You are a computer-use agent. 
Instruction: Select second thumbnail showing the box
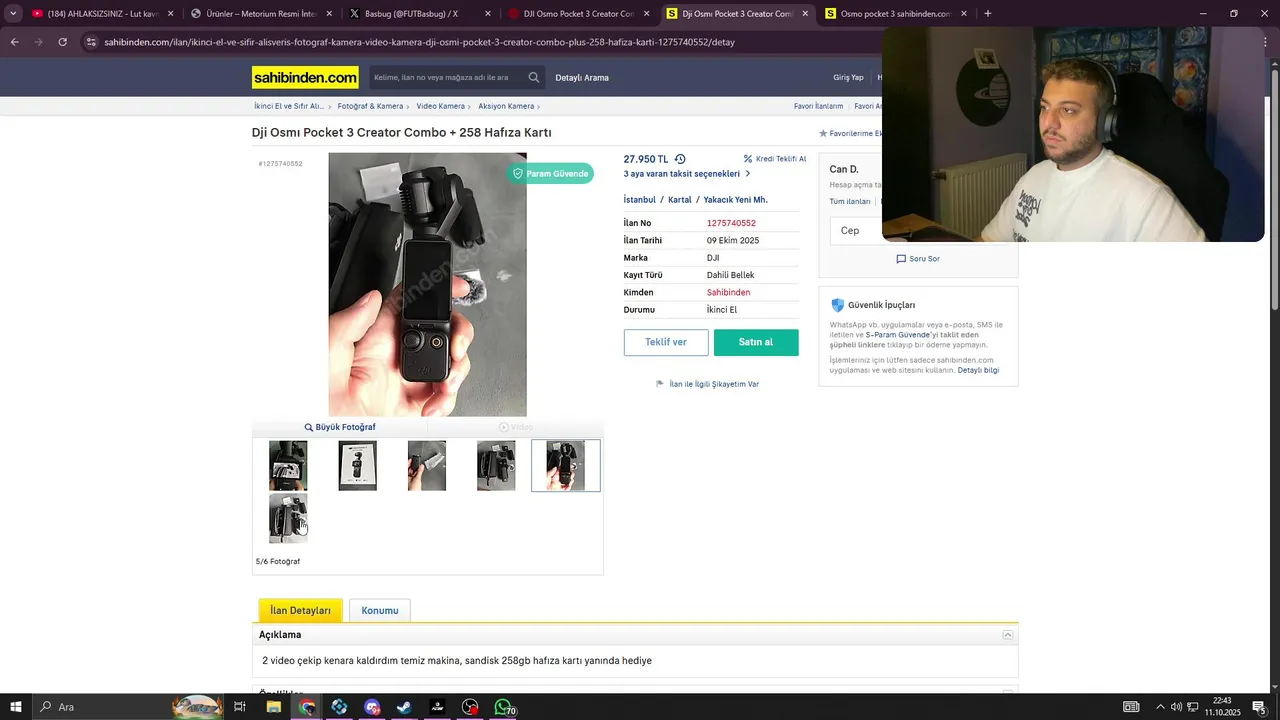(x=357, y=466)
